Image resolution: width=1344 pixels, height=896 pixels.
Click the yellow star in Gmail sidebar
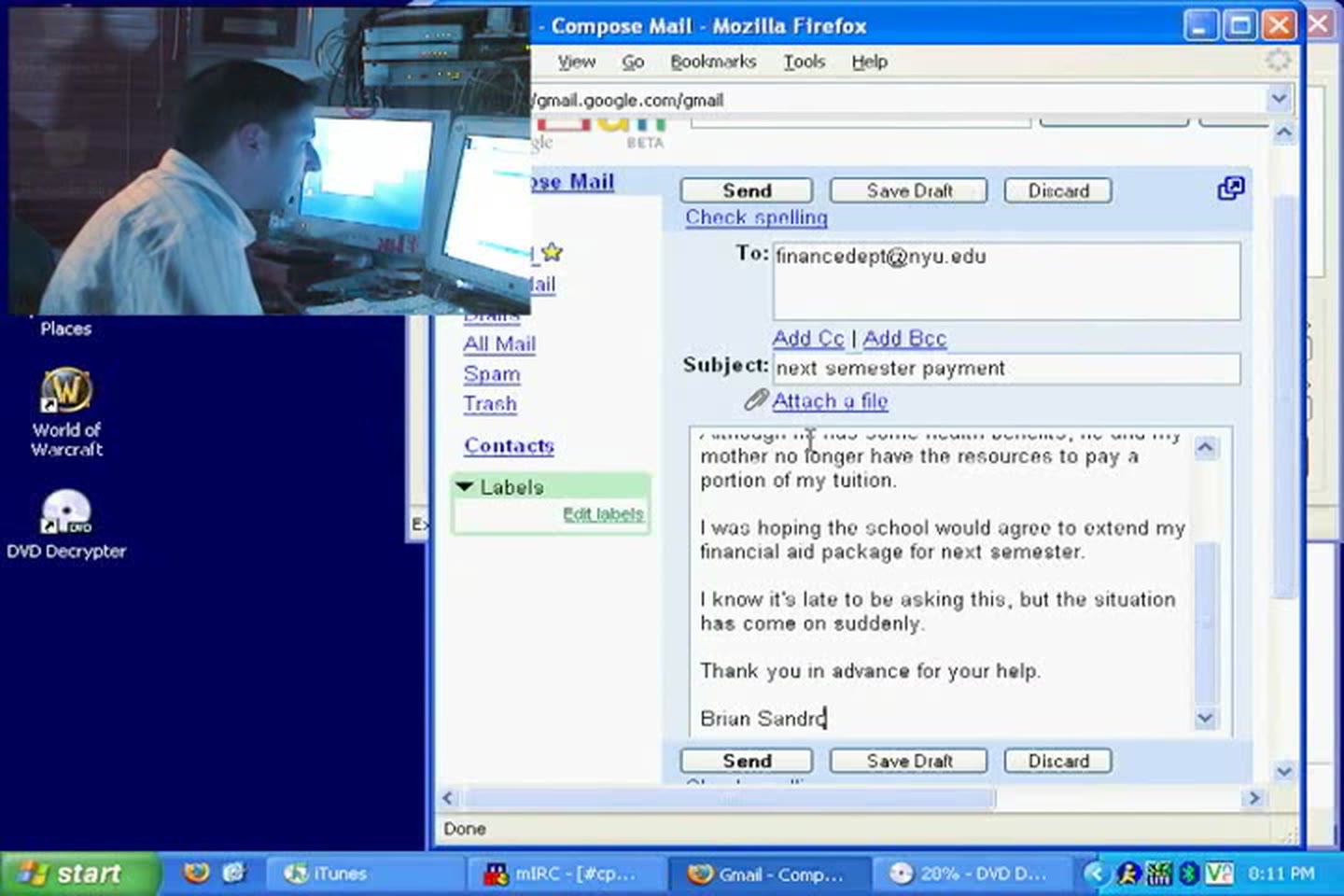coord(552,251)
